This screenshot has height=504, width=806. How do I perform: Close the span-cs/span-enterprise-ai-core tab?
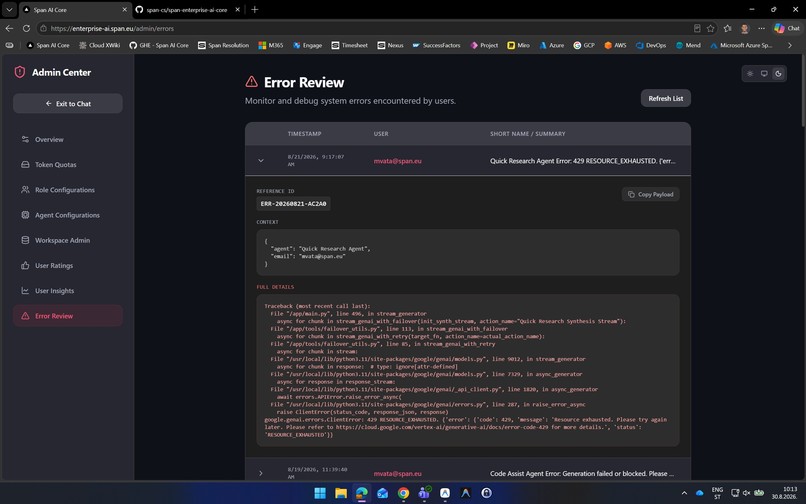237,10
